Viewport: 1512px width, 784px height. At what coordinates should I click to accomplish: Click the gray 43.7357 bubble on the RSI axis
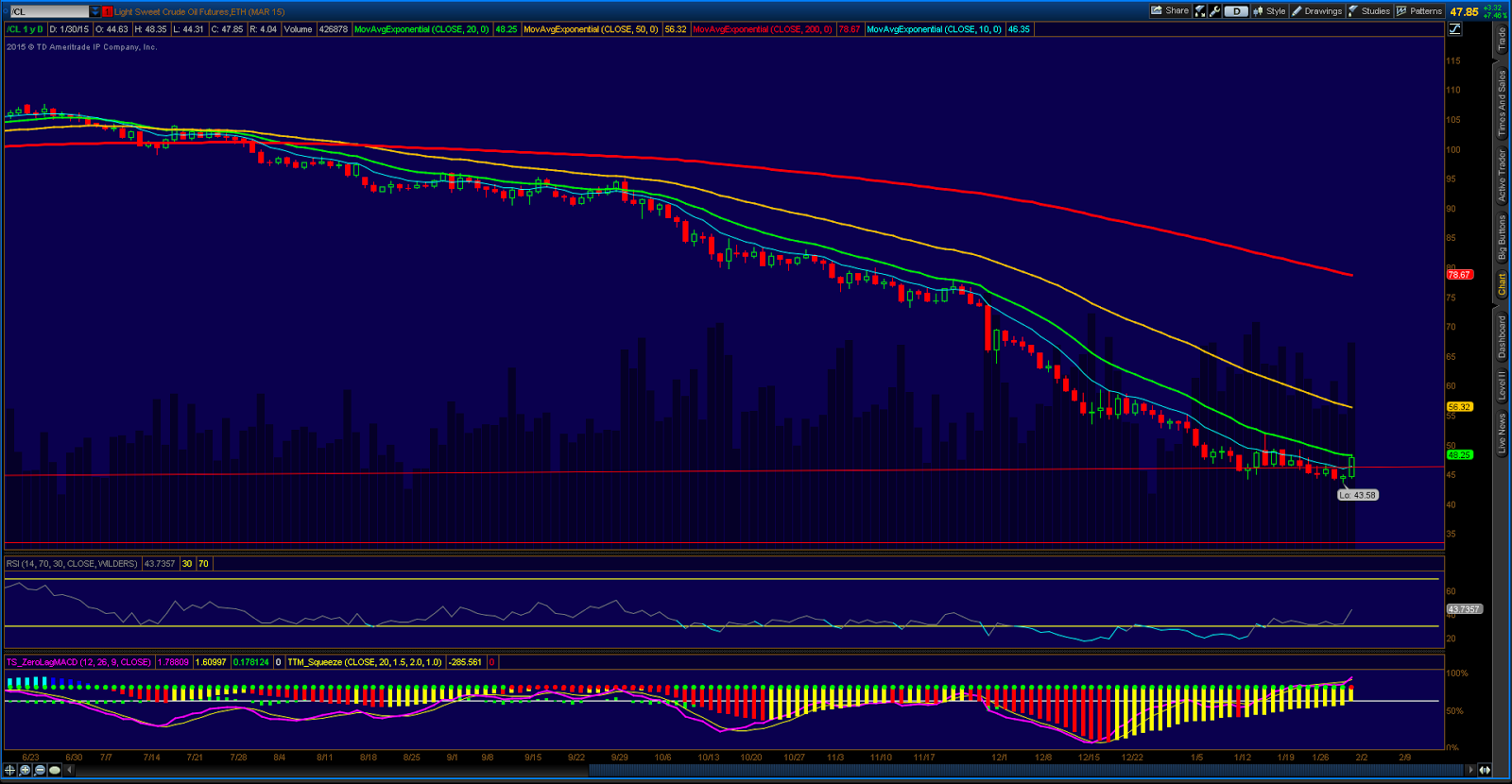coord(1464,609)
